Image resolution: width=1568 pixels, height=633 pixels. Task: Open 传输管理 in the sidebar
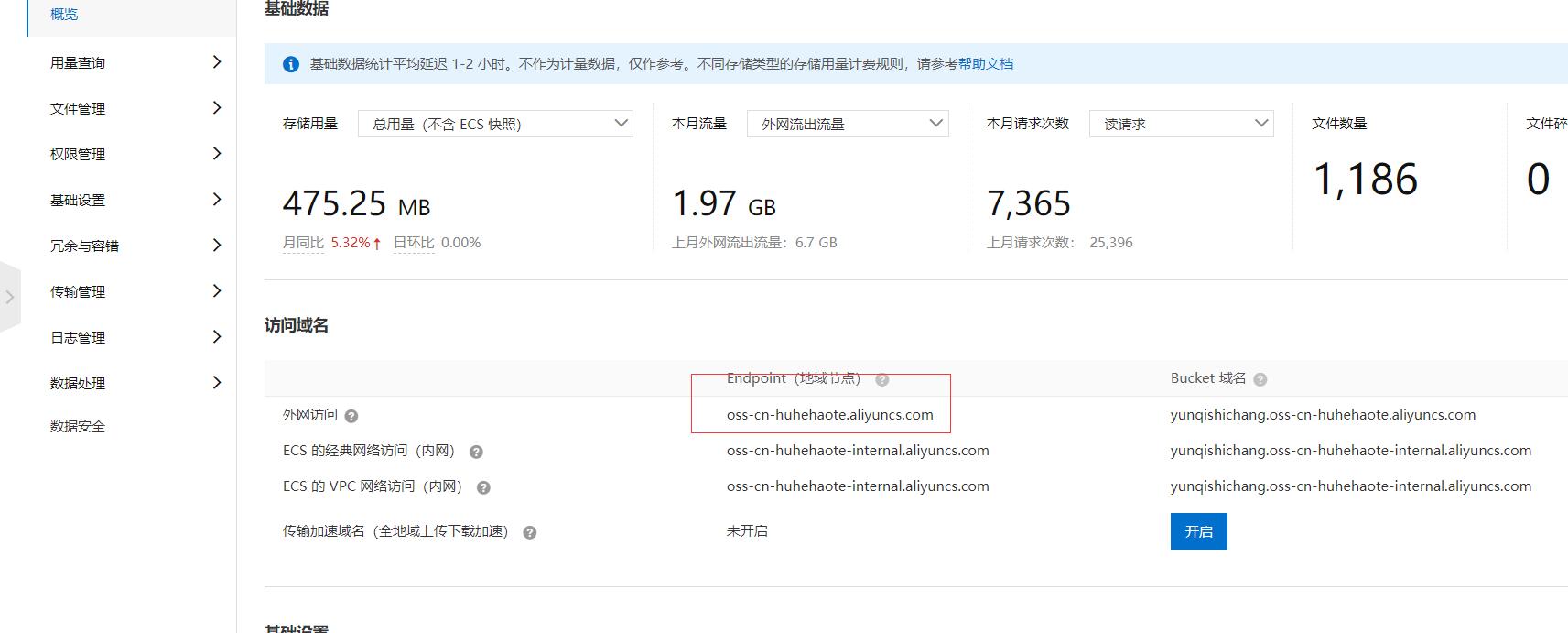[78, 291]
